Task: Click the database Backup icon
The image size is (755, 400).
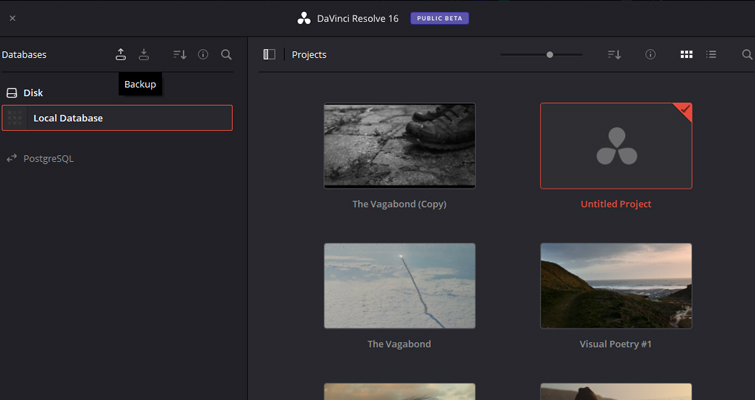Action: point(121,55)
